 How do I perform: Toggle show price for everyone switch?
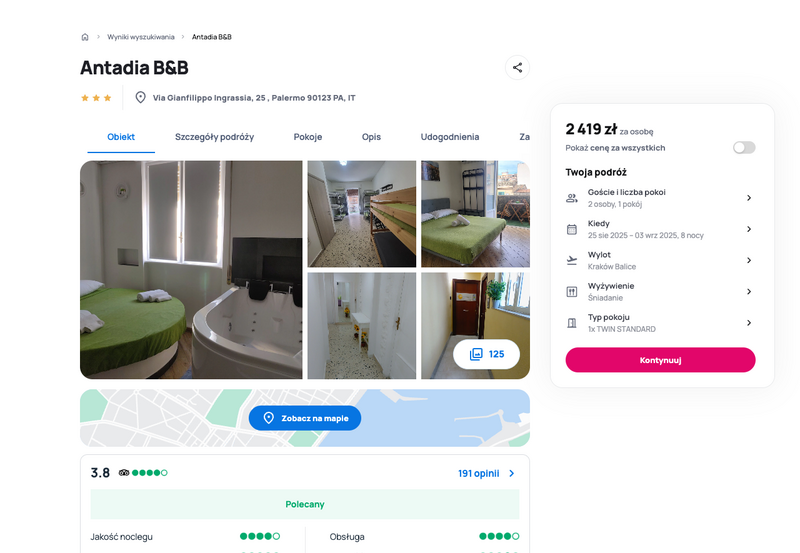click(744, 148)
